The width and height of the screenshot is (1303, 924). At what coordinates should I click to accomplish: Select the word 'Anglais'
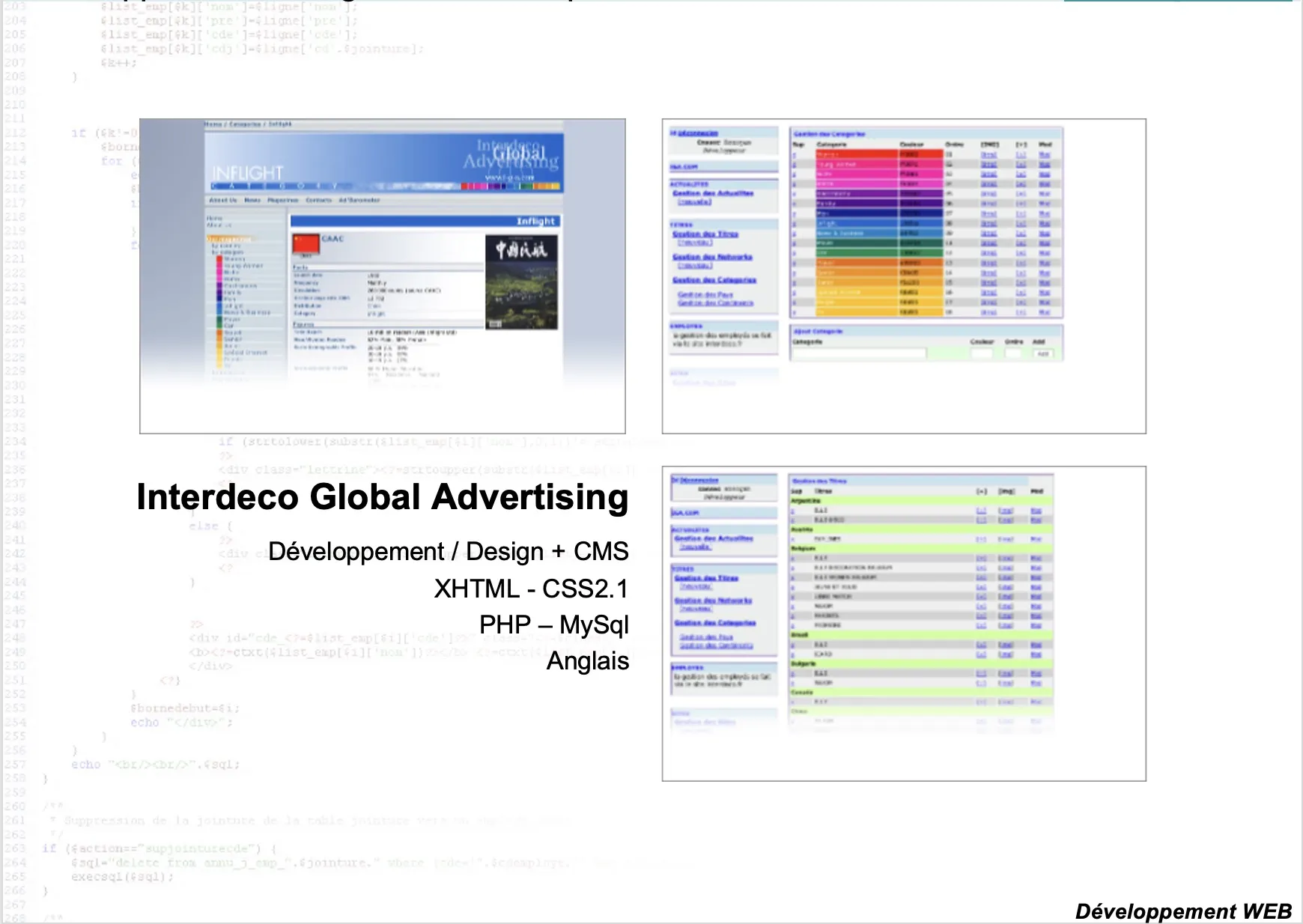(x=588, y=661)
